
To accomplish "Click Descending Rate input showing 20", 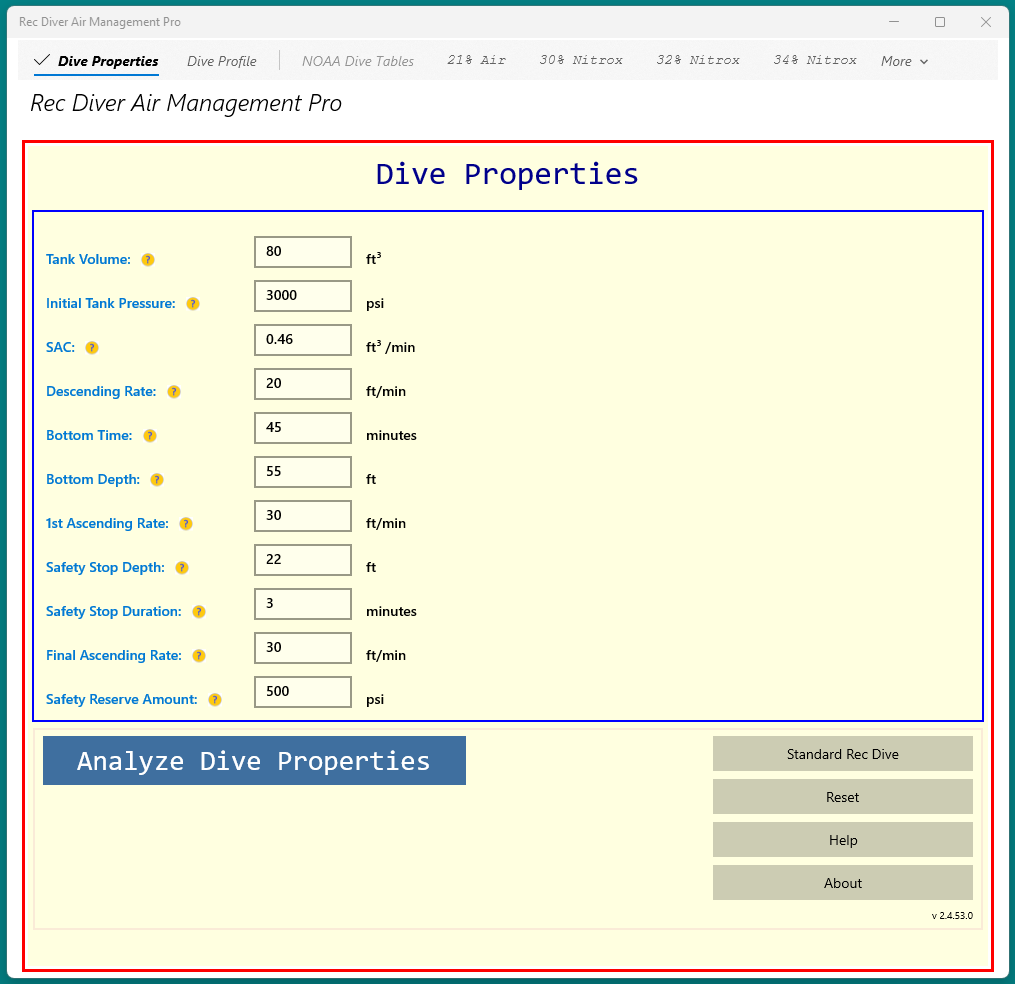I will pyautogui.click(x=303, y=384).
